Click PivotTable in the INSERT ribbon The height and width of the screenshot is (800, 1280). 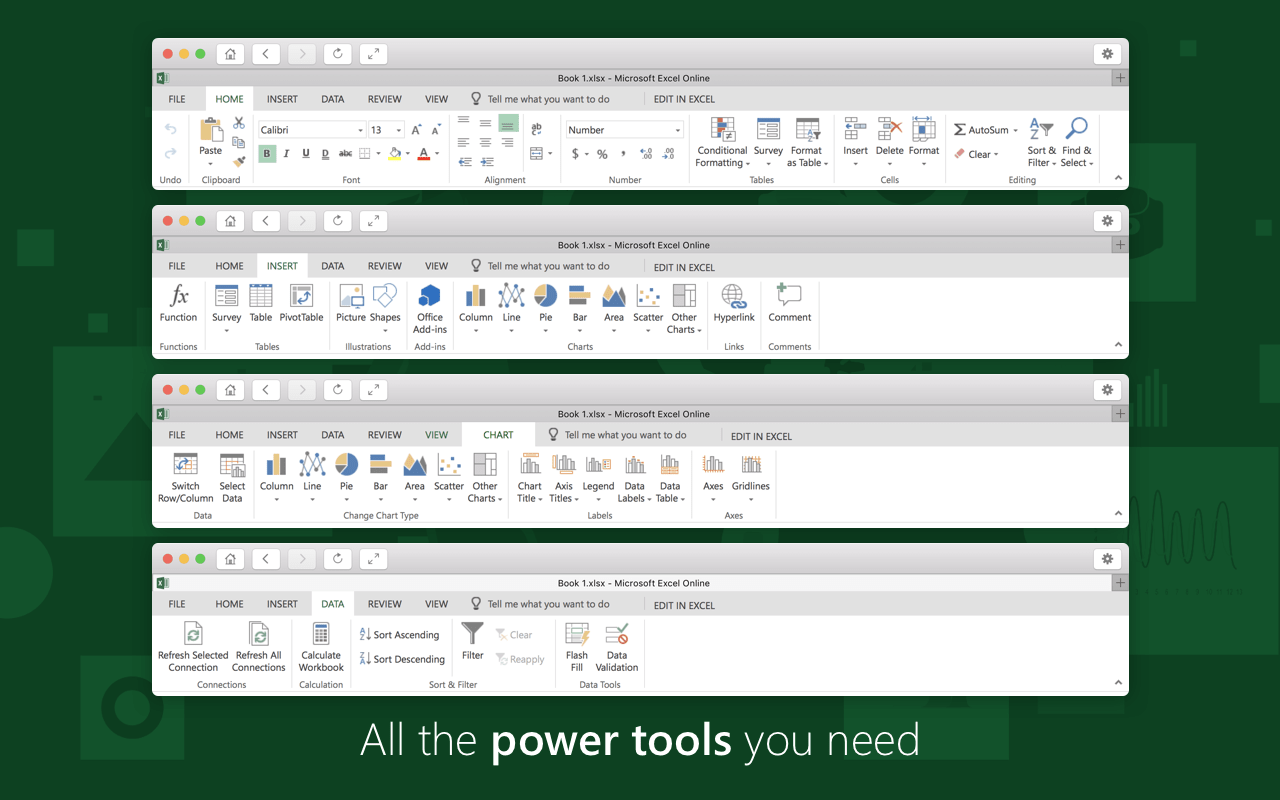pos(301,302)
